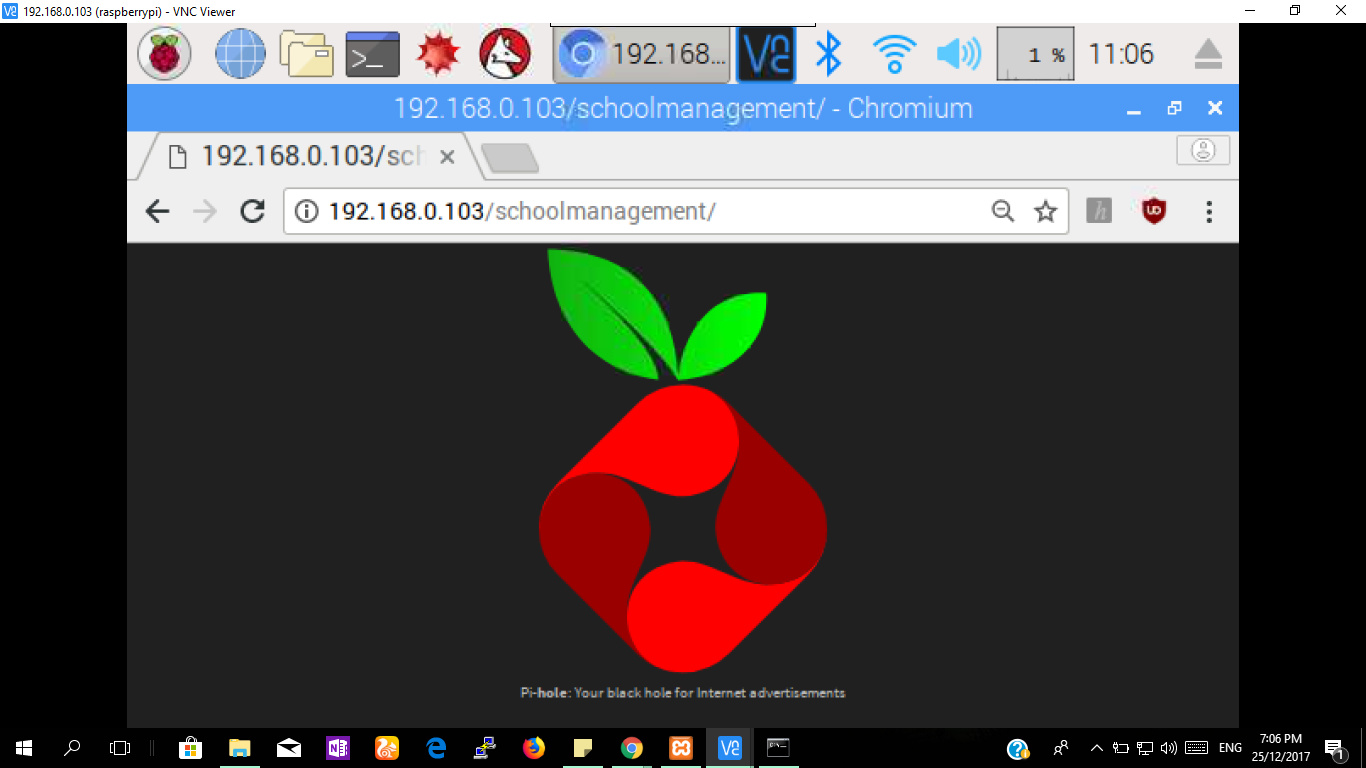Click the Pi-hole logo image

(x=683, y=460)
